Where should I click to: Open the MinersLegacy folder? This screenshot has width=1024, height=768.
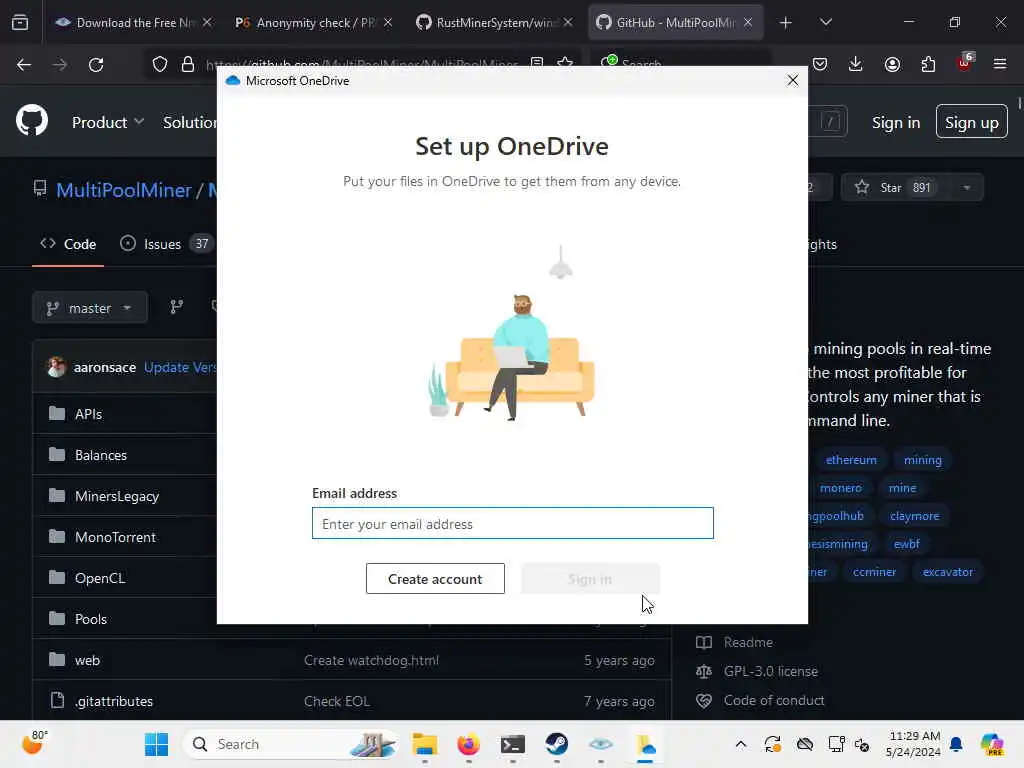[x=117, y=496]
